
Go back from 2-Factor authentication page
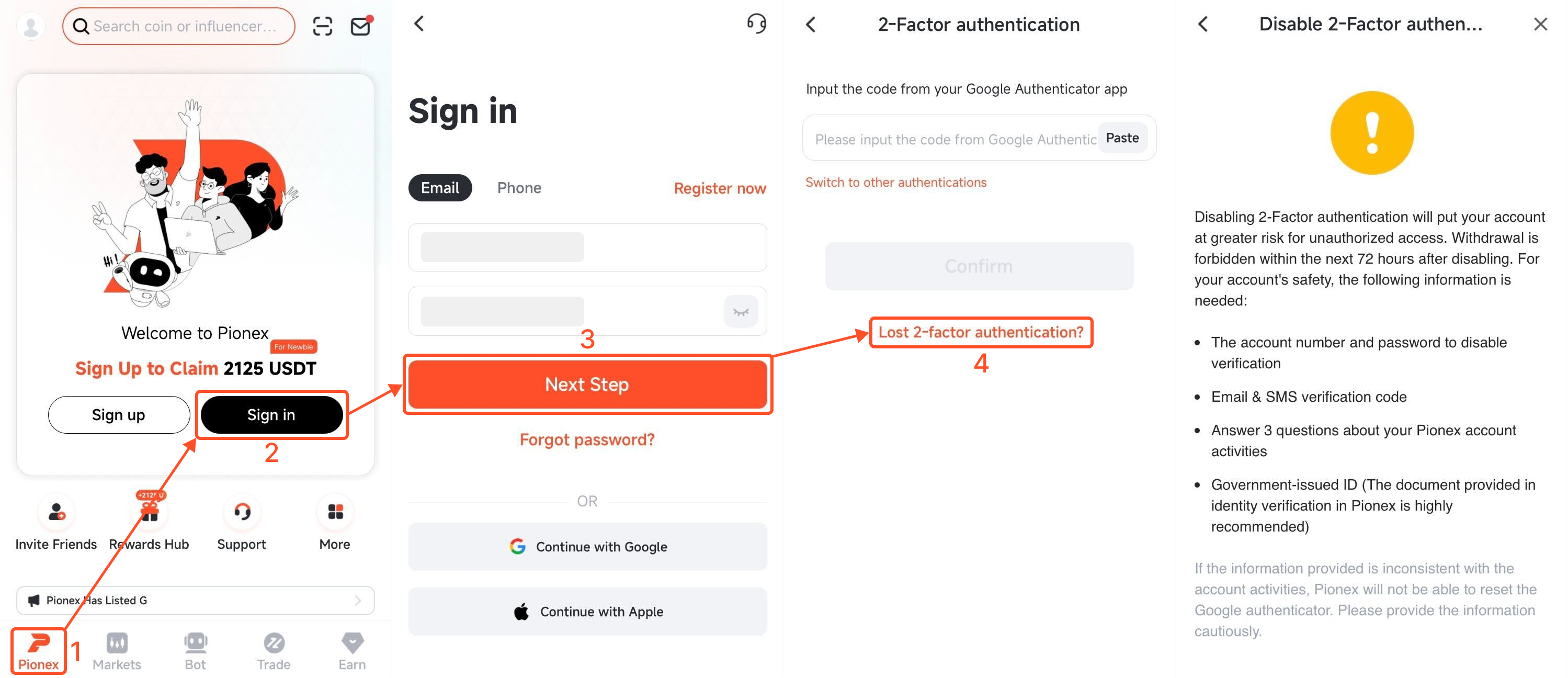[x=810, y=25]
